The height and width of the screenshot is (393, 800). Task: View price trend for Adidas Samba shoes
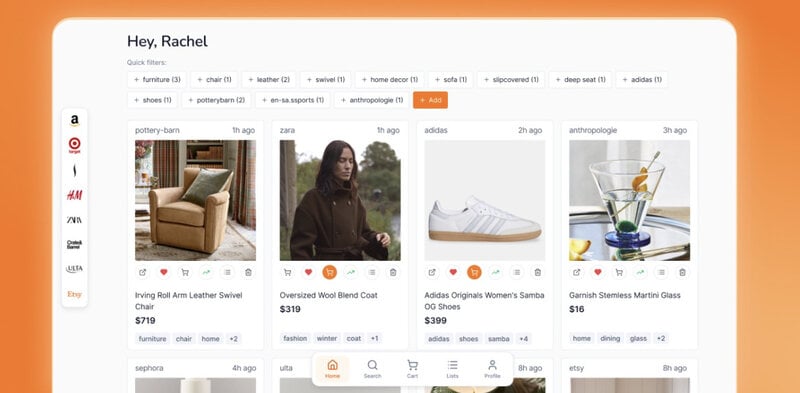pos(495,273)
